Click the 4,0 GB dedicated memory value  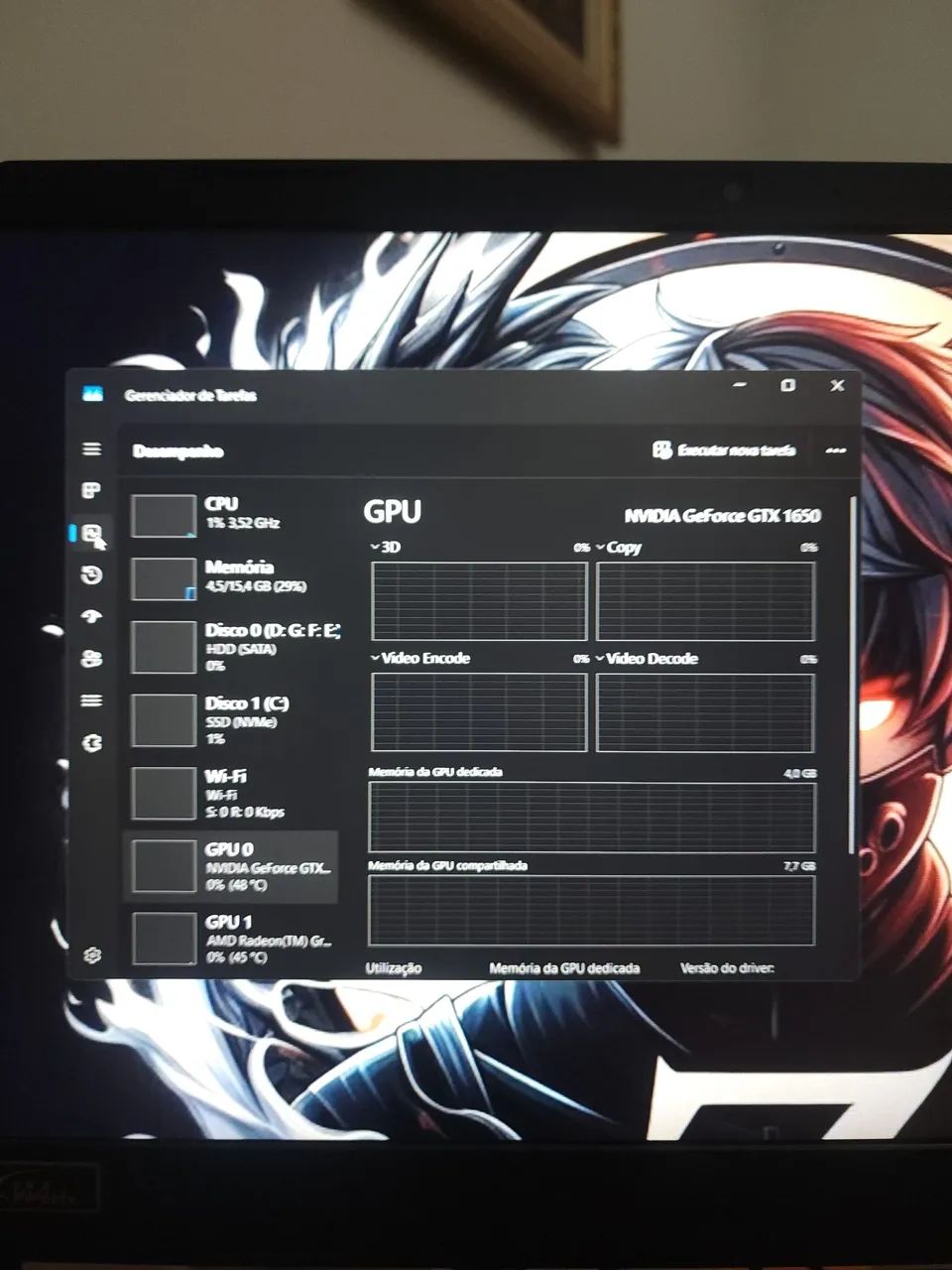tap(800, 773)
